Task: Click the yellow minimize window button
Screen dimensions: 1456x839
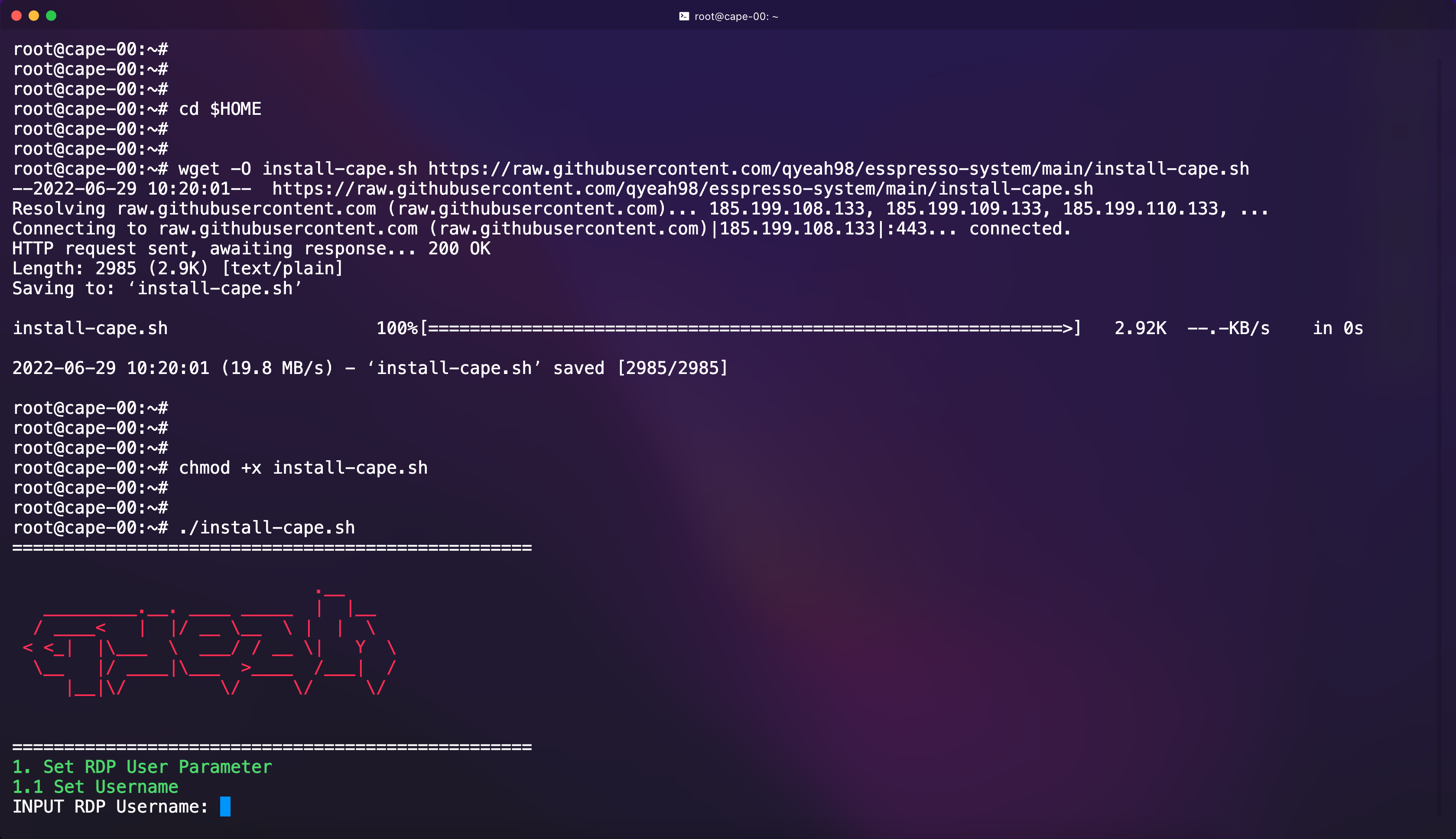Action: click(x=33, y=16)
